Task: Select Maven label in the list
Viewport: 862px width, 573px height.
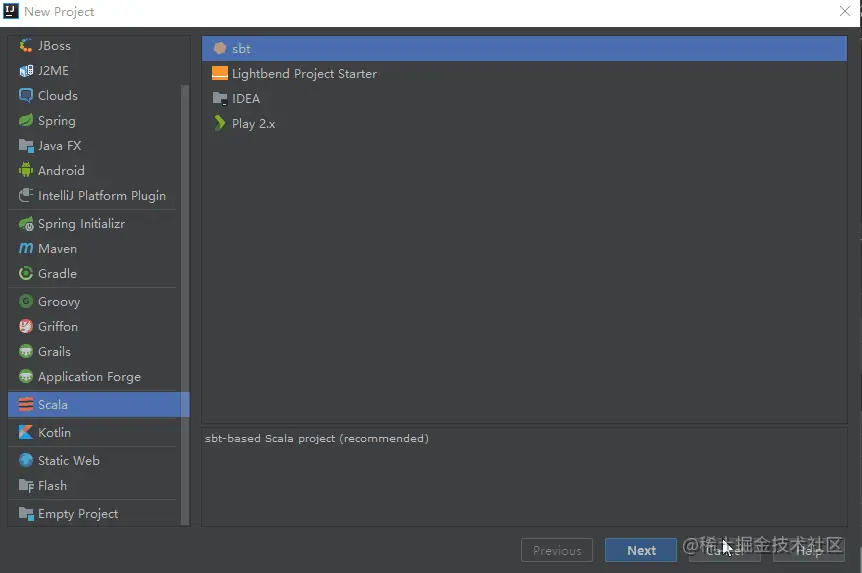Action: tap(57, 249)
